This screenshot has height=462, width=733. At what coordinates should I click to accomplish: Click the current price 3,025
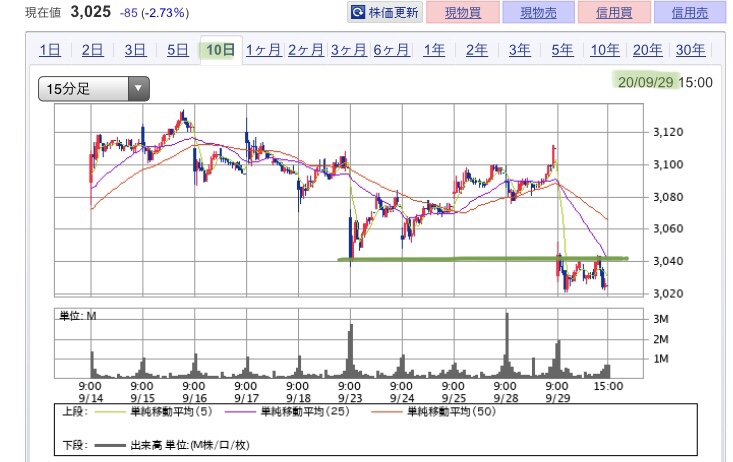coord(91,12)
